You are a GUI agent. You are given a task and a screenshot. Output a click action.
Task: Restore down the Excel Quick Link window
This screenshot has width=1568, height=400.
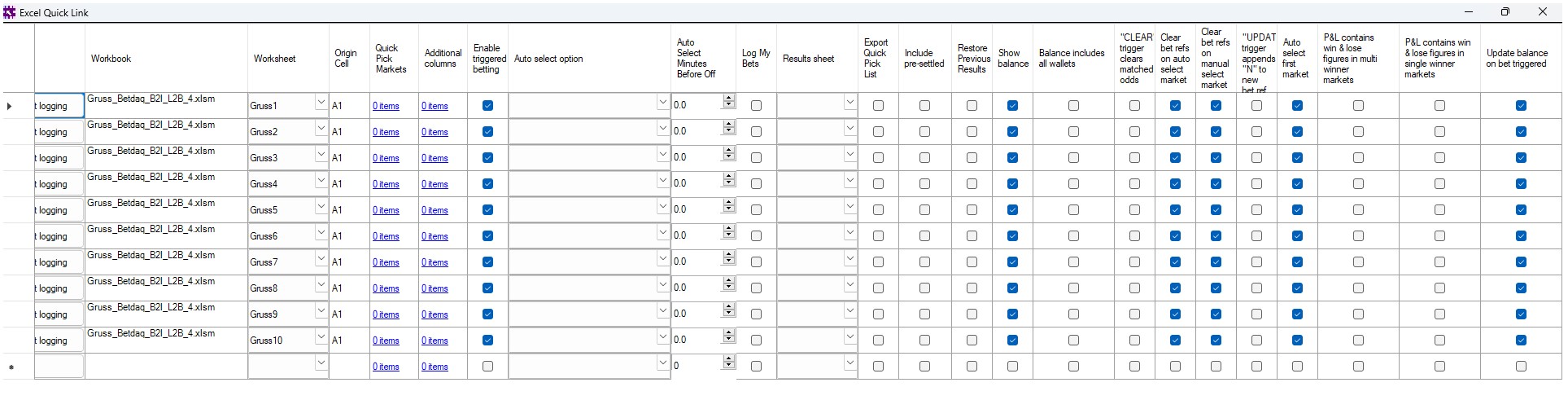pyautogui.click(x=1505, y=12)
